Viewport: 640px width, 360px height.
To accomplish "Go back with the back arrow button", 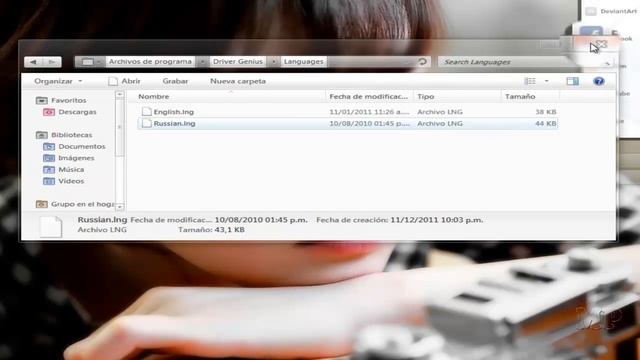I will click(33, 62).
